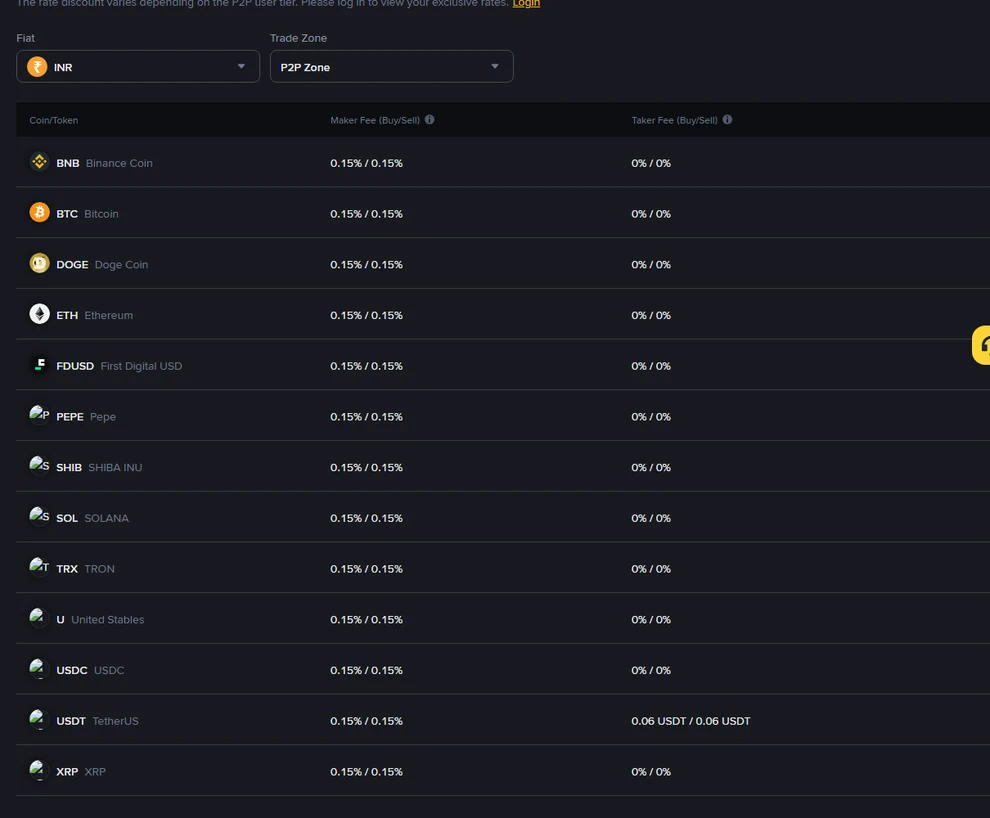The image size is (990, 818).
Task: Select the TRX TRON name
Action: [85, 569]
